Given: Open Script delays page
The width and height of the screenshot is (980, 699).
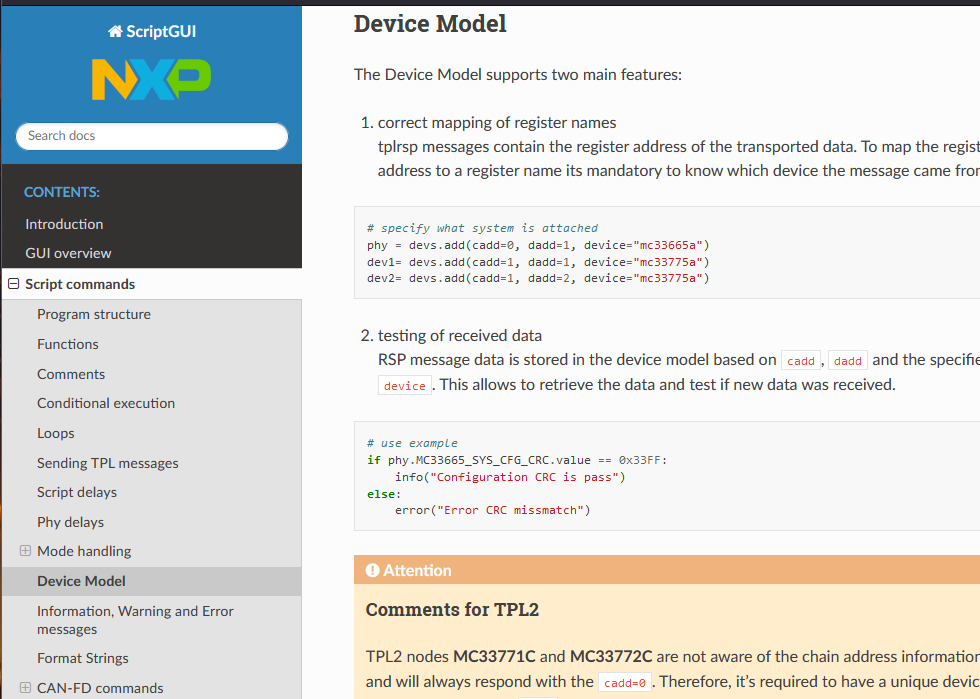Looking at the screenshot, I should click(x=77, y=492).
